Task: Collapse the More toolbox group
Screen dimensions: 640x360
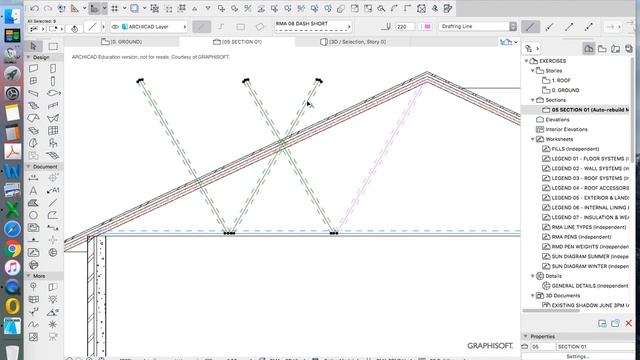Action: tap(29, 276)
